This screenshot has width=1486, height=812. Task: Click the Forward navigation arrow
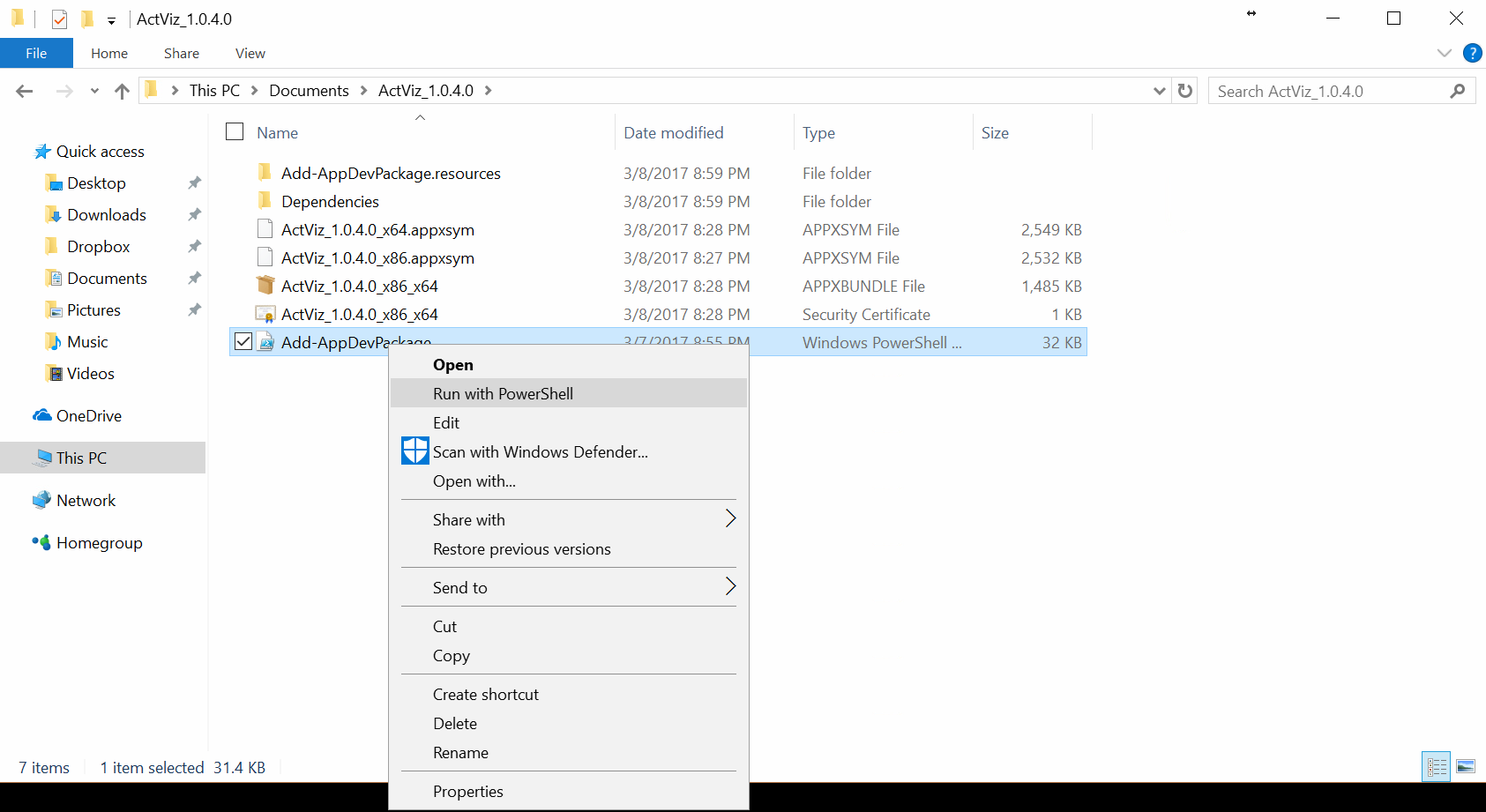pos(64,91)
